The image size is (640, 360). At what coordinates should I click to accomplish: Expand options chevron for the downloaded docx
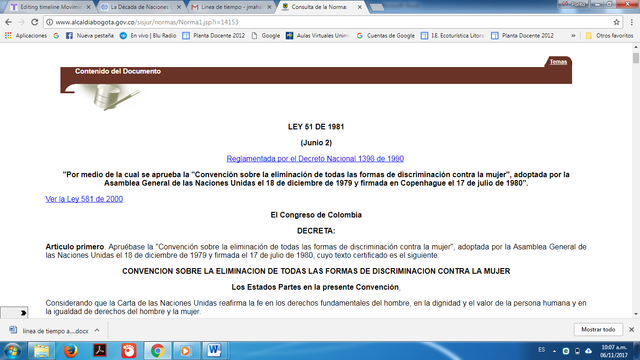97,331
